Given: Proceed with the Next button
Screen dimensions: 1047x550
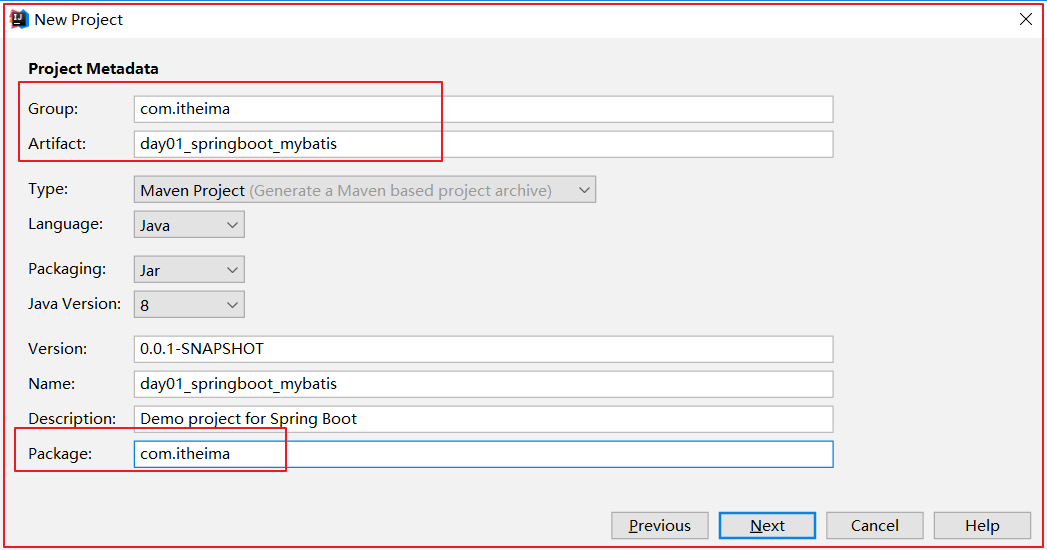Looking at the screenshot, I should point(767,526).
